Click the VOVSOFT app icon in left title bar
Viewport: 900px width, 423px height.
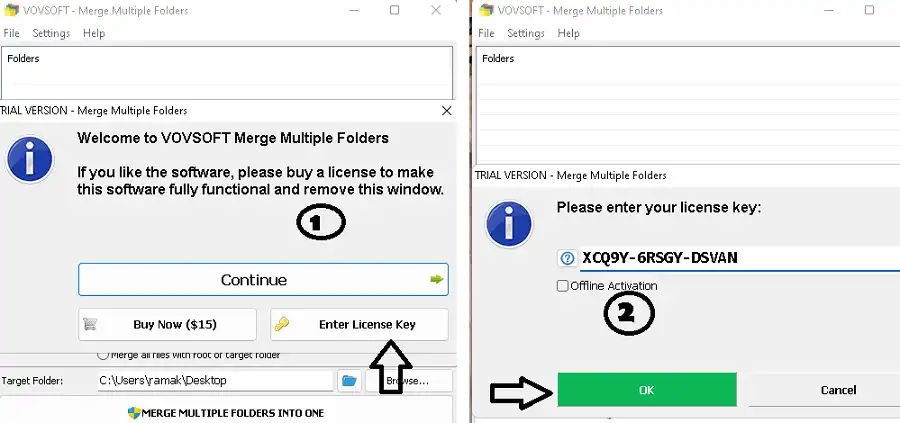tap(12, 10)
